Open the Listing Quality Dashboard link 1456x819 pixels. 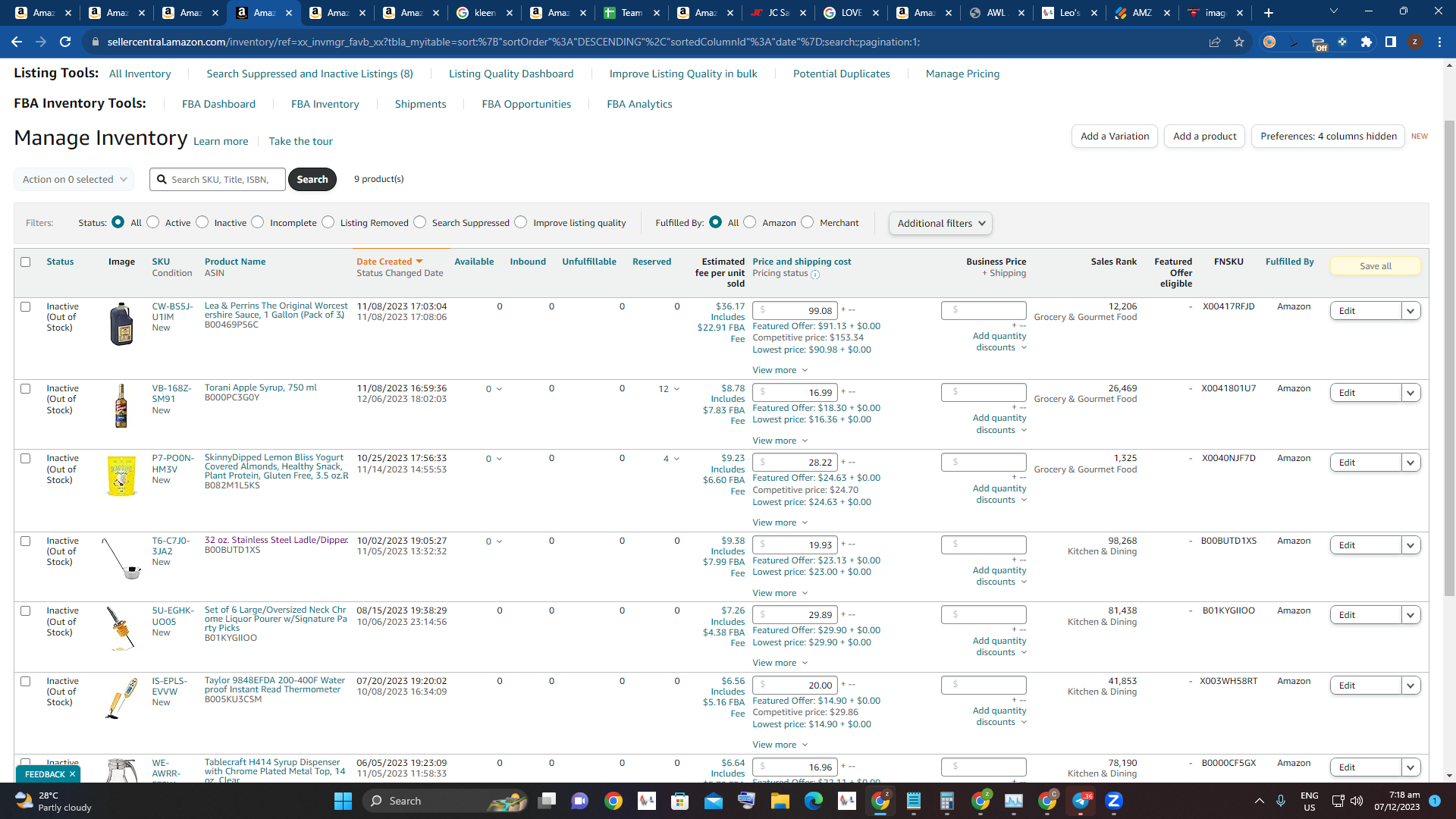(511, 74)
